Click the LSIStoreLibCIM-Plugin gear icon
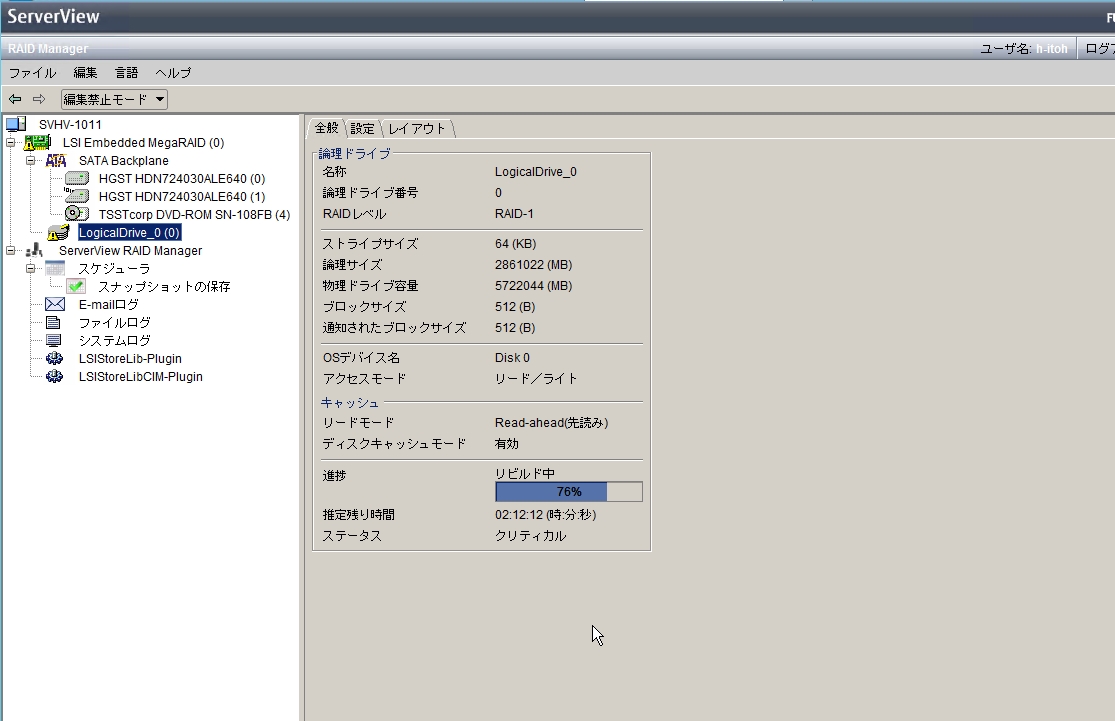 pyautogui.click(x=54, y=376)
